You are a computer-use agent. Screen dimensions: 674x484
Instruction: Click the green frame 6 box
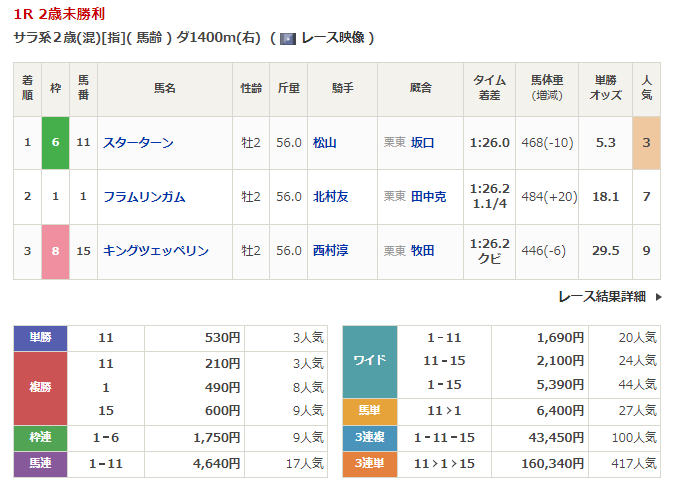coord(55,143)
